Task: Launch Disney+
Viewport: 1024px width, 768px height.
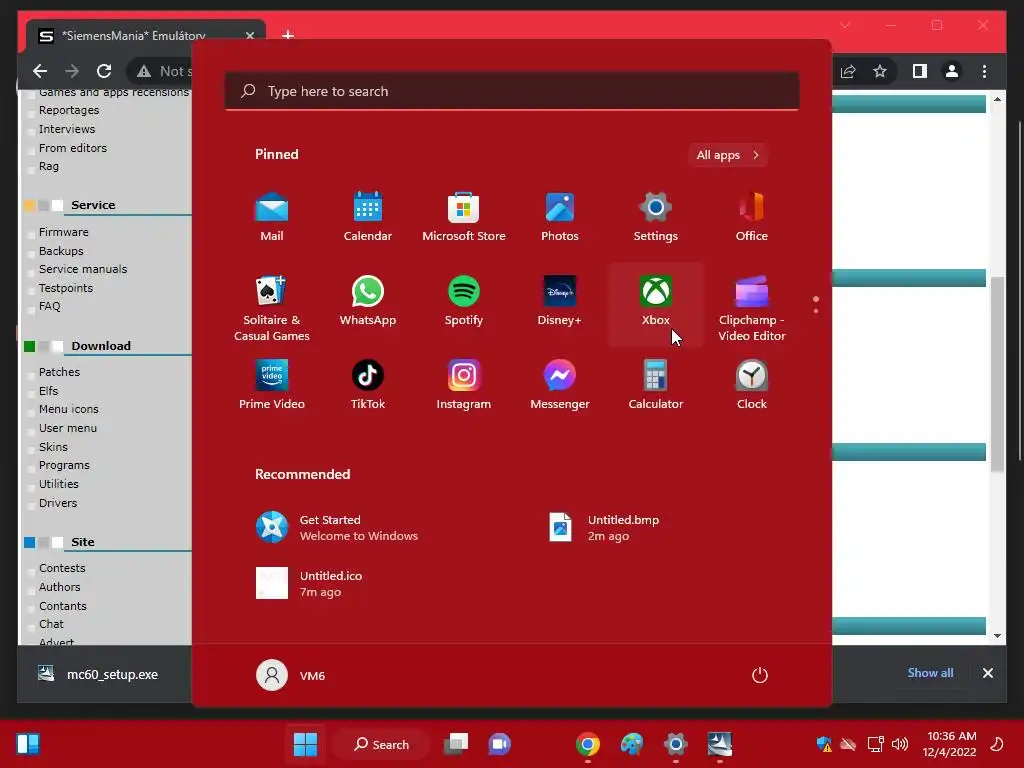Action: pos(560,302)
